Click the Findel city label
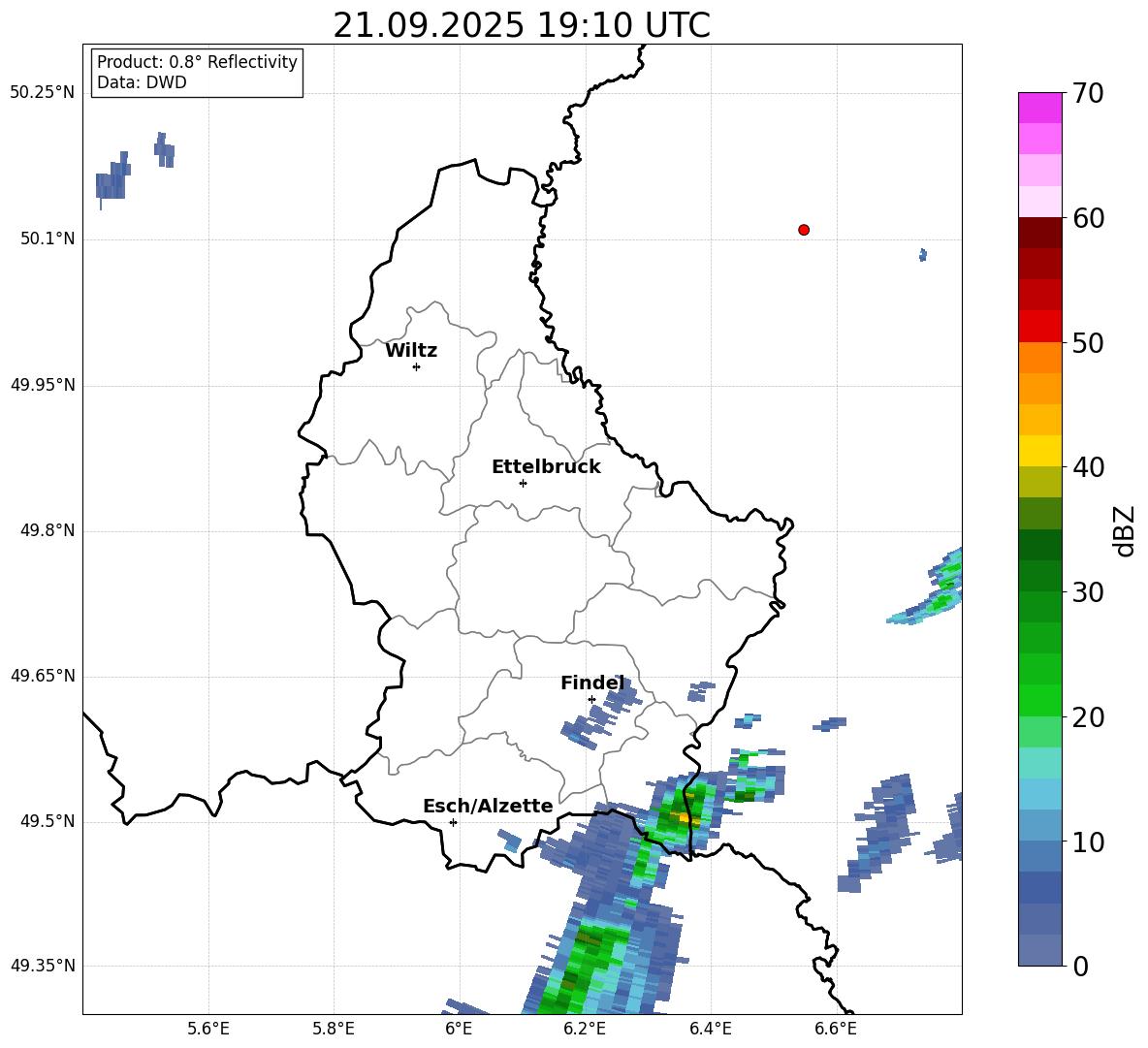The height and width of the screenshot is (1048, 1148). coord(592,683)
